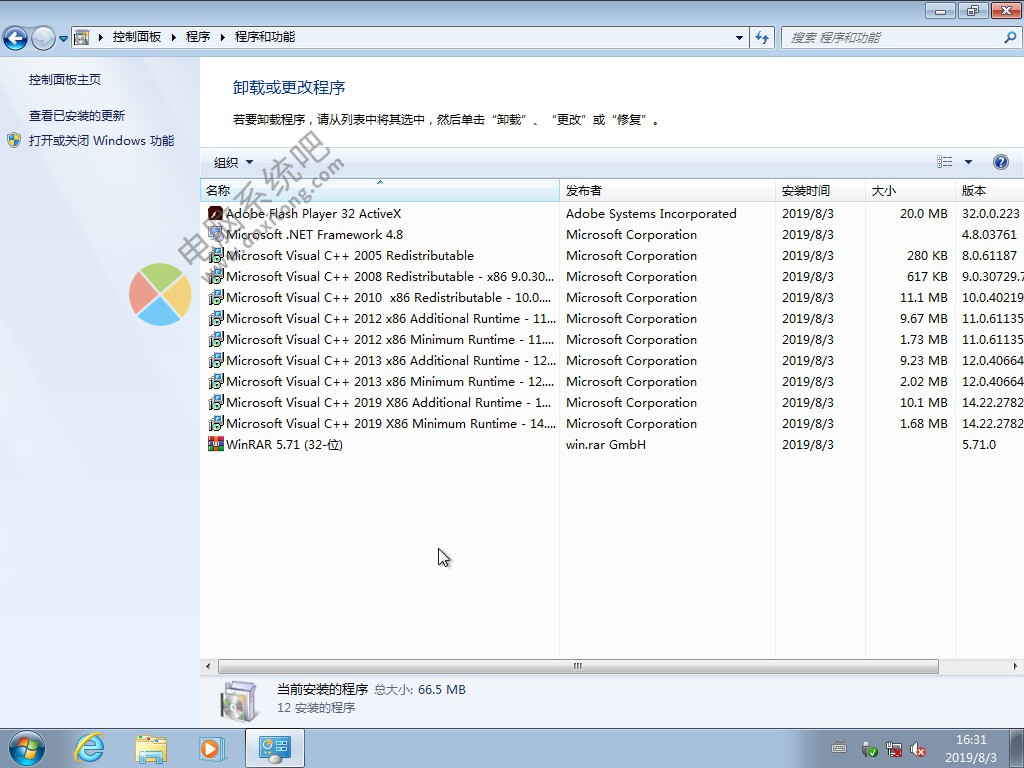Open the address bar history dropdown
Screen dimensions: 1024x768
(739, 38)
